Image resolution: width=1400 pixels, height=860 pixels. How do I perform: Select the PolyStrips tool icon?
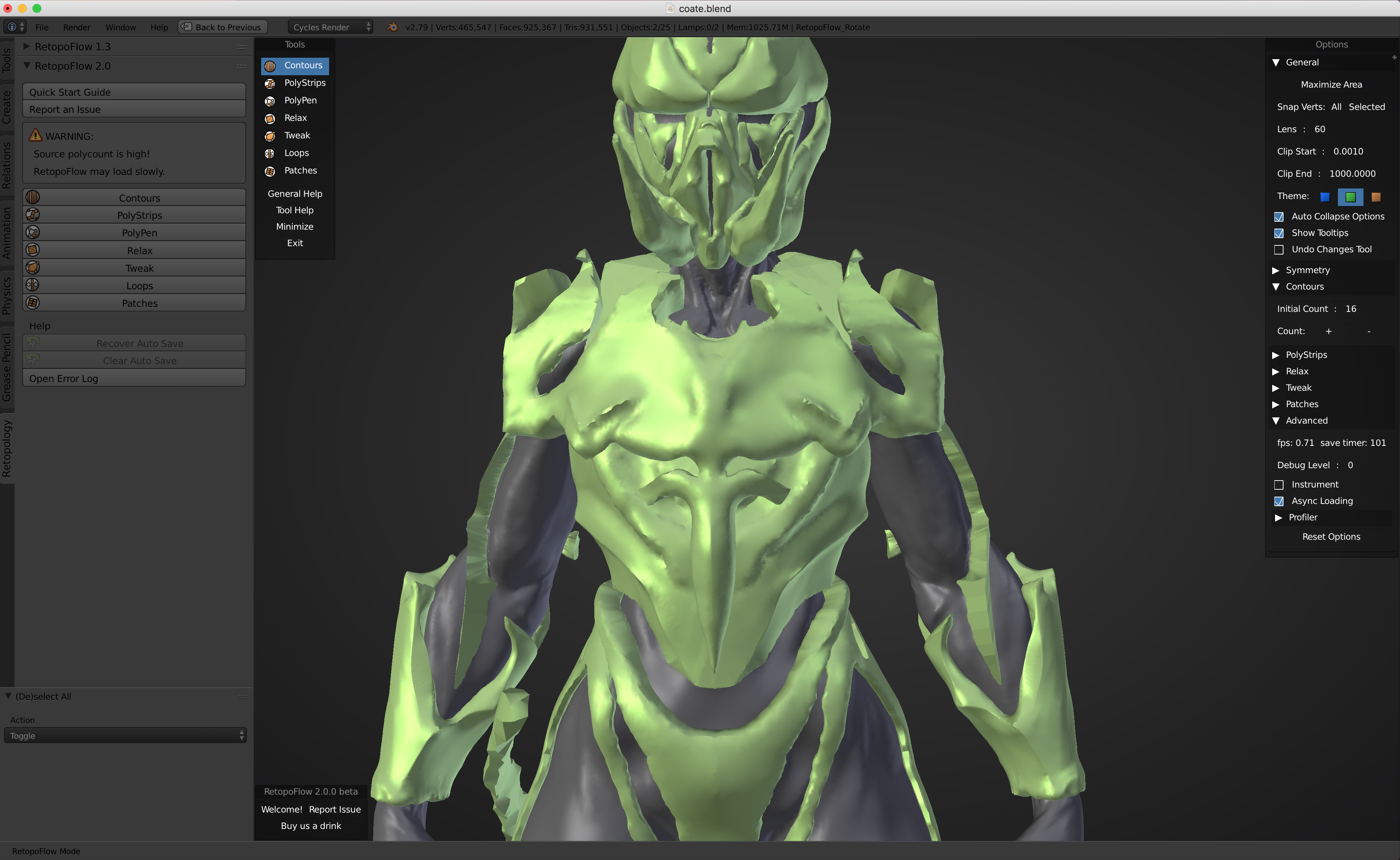click(x=270, y=83)
